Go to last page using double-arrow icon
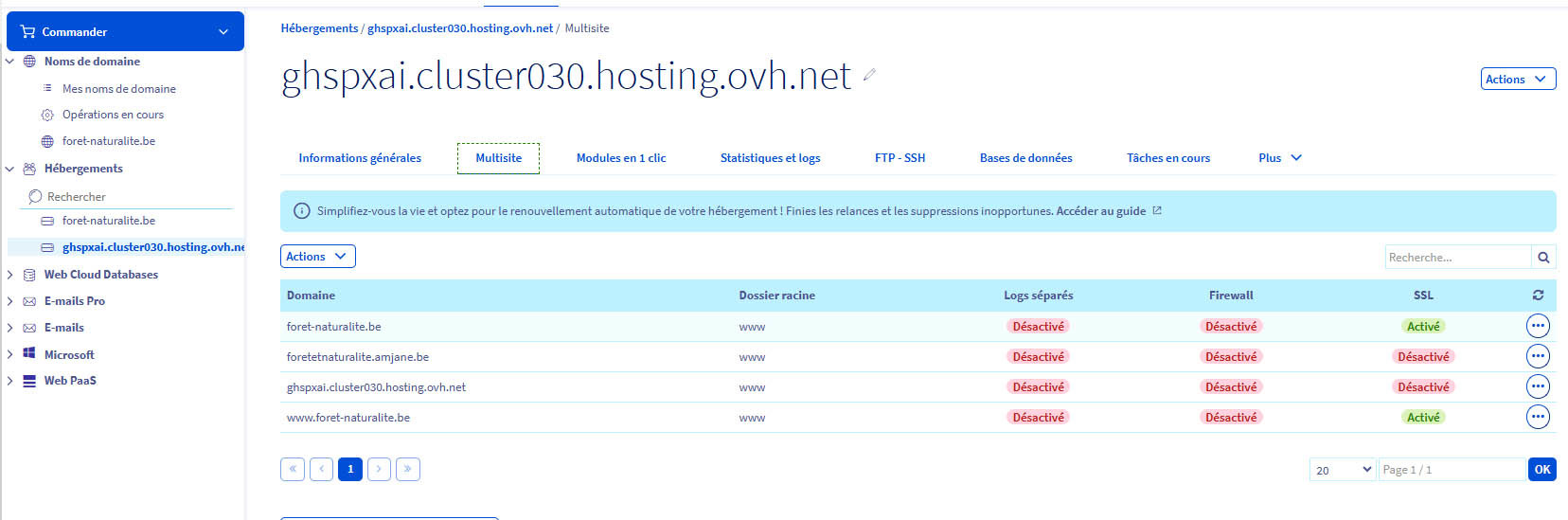The width and height of the screenshot is (1568, 520). pos(408,469)
